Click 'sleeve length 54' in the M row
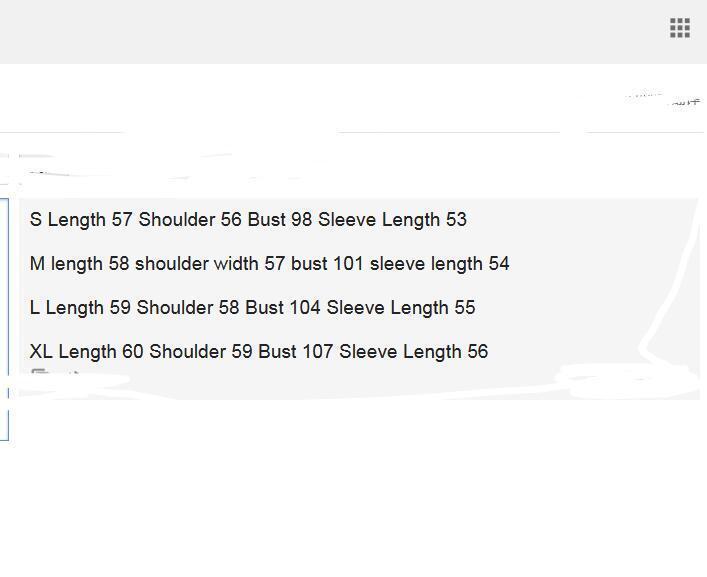The height and width of the screenshot is (577, 707). pos(440,264)
